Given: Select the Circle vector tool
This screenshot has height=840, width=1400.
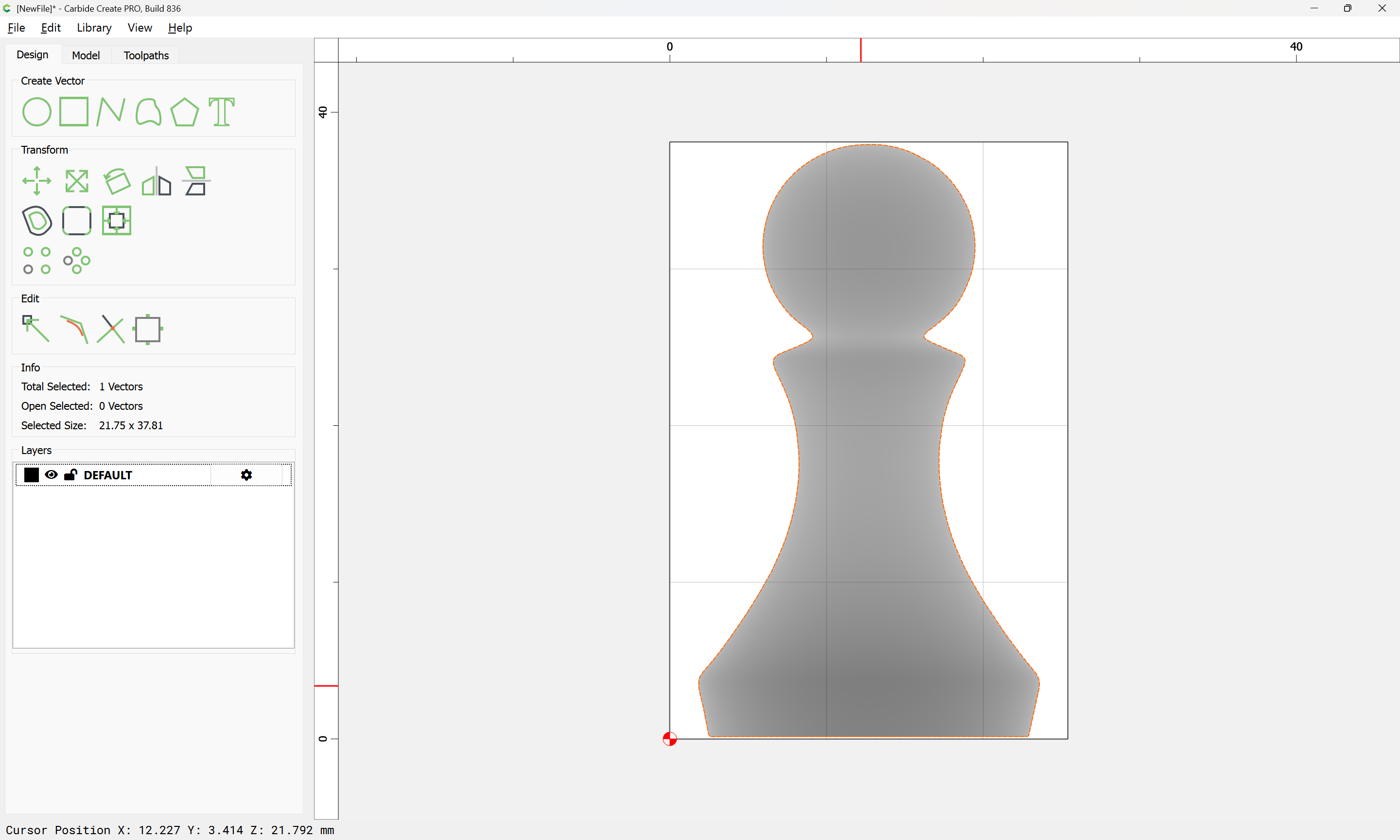Looking at the screenshot, I should [37, 111].
